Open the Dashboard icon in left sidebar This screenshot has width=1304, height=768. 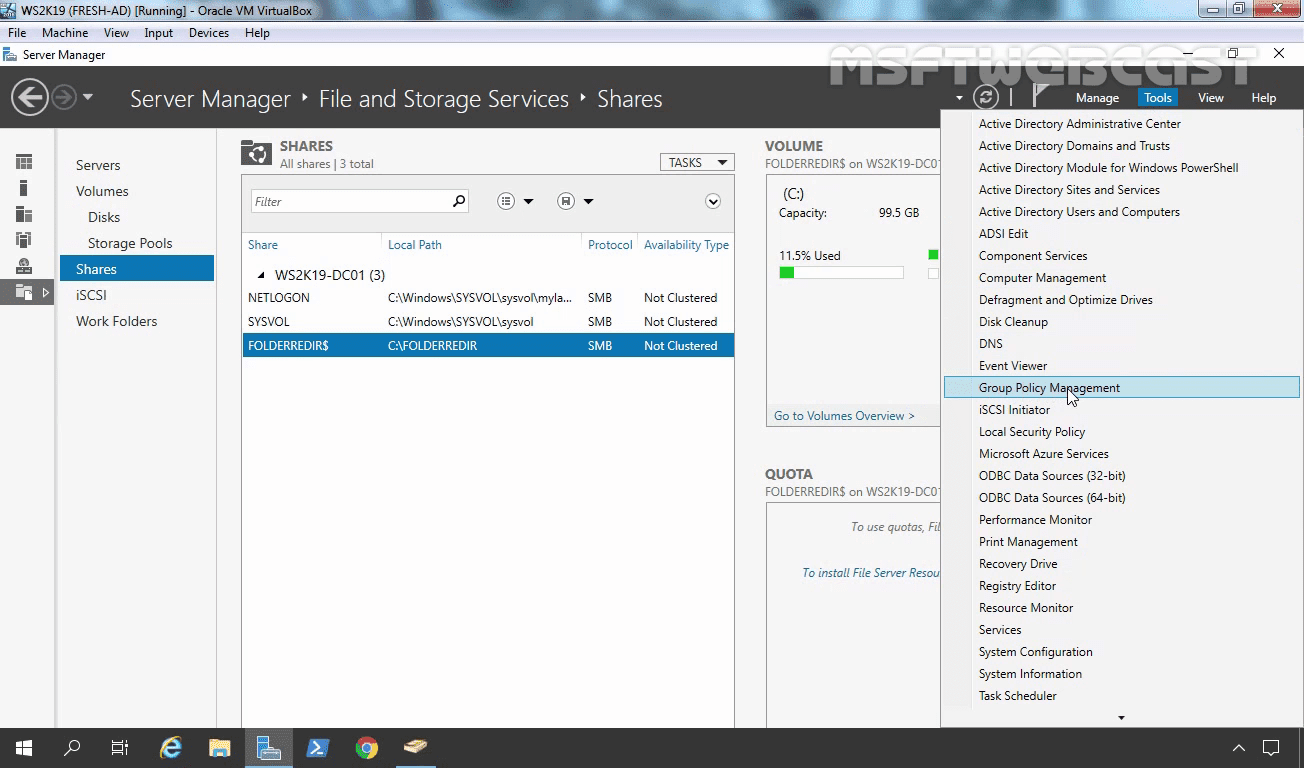24,162
